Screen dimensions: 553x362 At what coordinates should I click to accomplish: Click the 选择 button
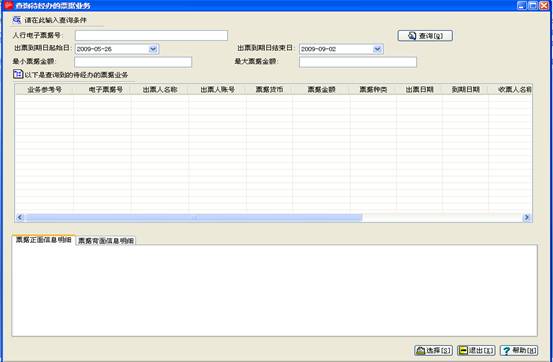[x=433, y=350]
